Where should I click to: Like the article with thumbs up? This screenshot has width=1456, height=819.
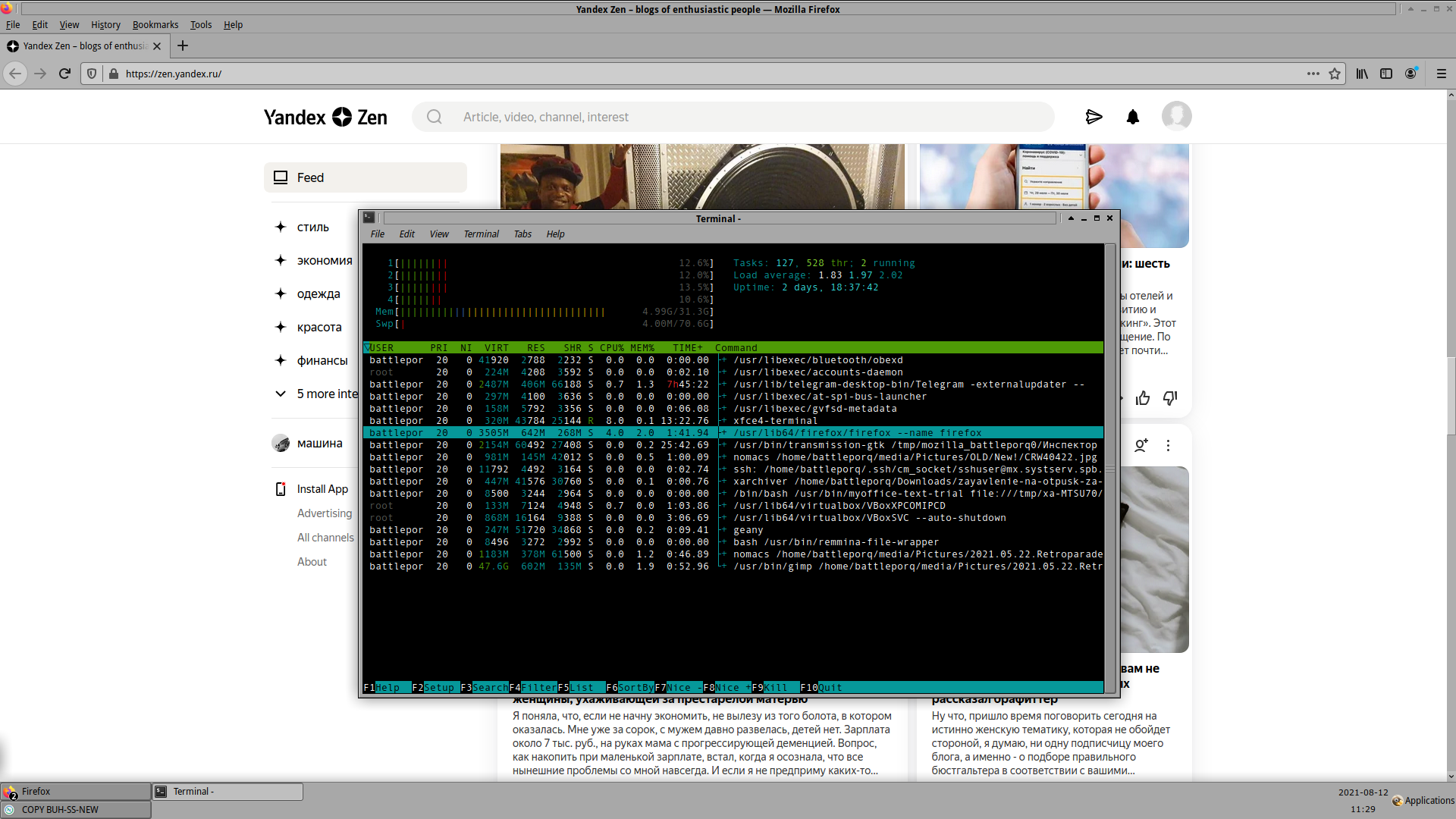coord(1143,398)
